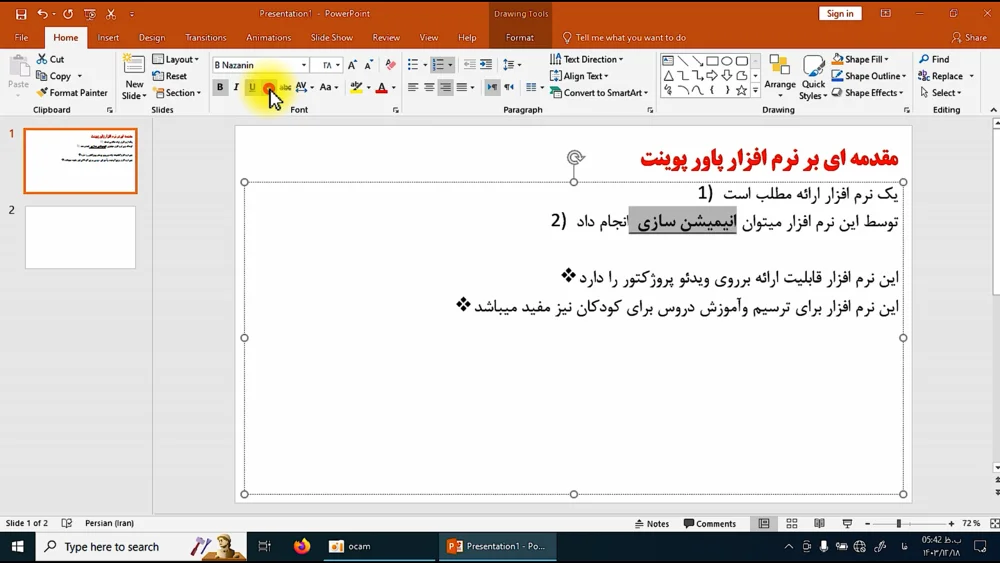This screenshot has height=563, width=1000.
Task: Open the Shape Fill dropdown
Action: (860, 59)
